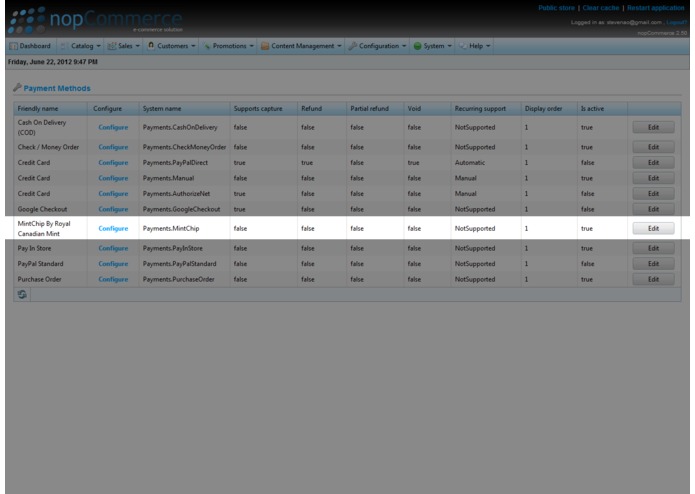Open the Customers menu
695x494 pixels.
[173, 46]
